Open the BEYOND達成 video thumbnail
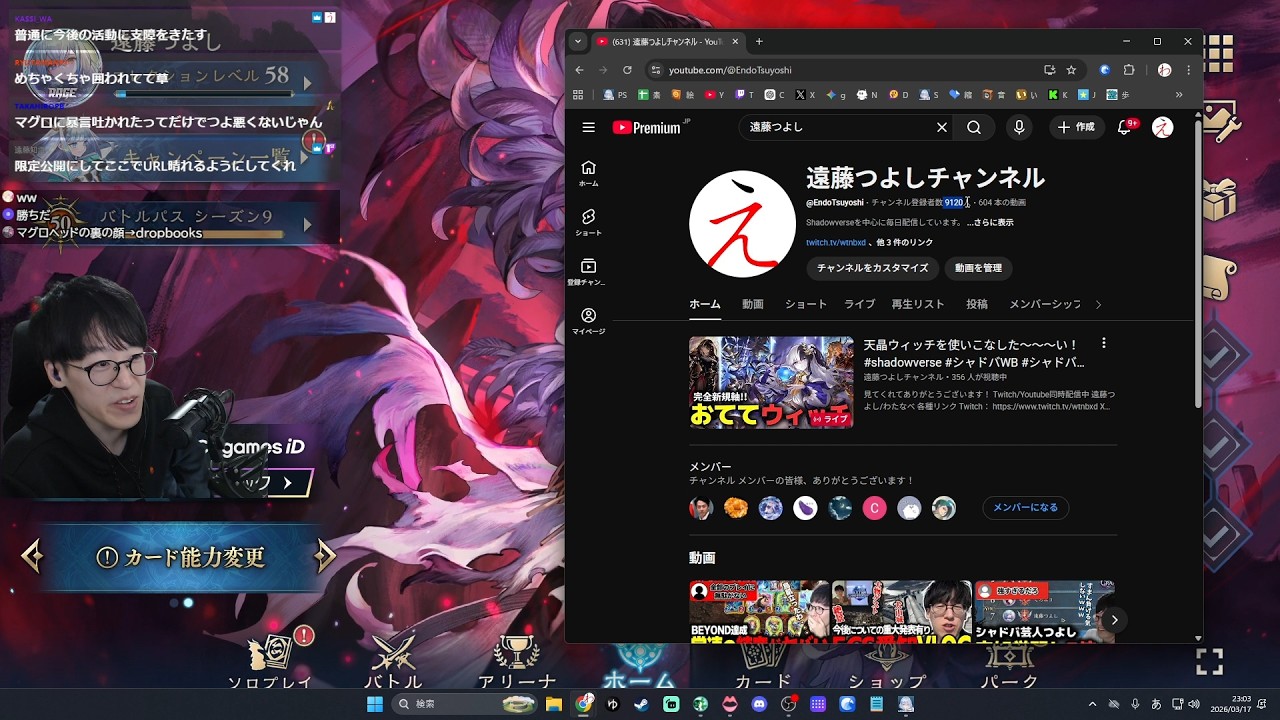Viewport: 1280px width, 720px height. [759, 611]
